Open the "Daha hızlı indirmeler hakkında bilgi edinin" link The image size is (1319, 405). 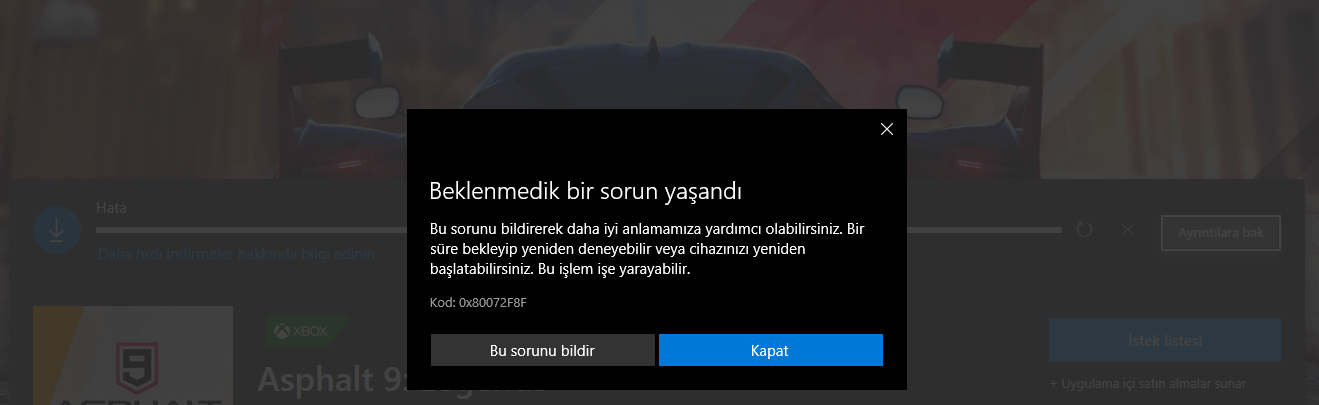(x=236, y=254)
